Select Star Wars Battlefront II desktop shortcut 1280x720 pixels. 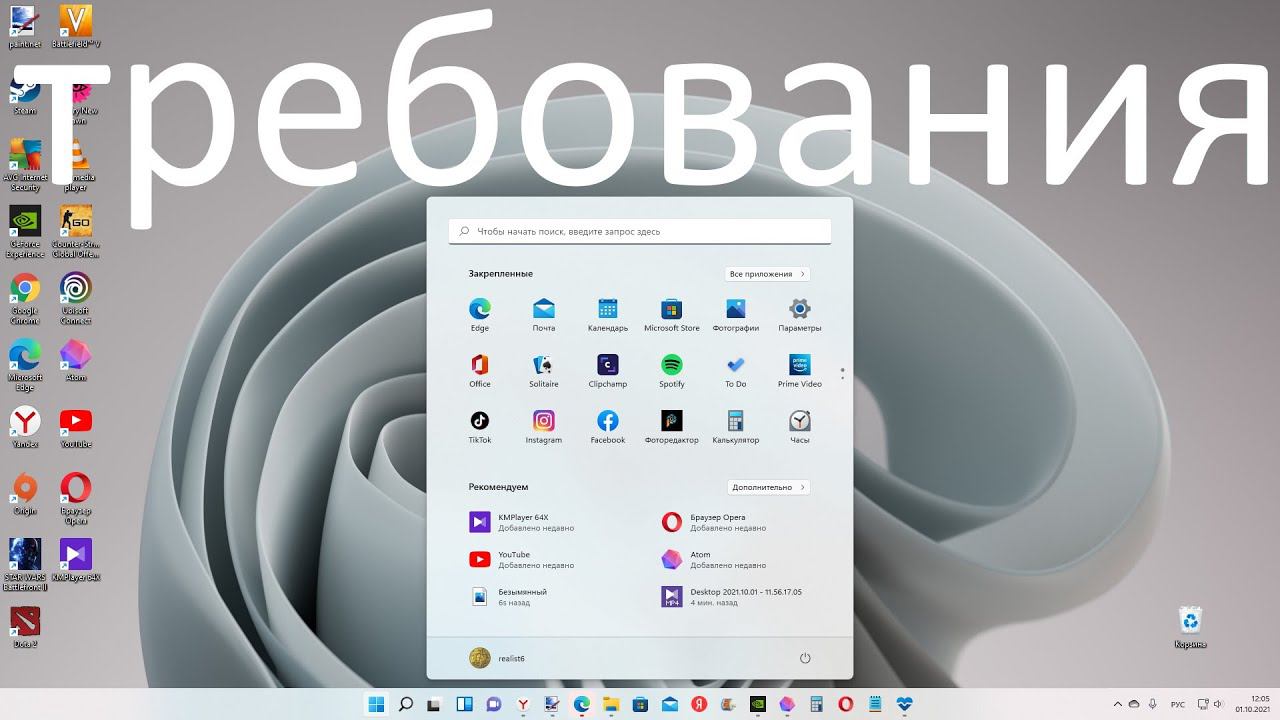[25, 565]
